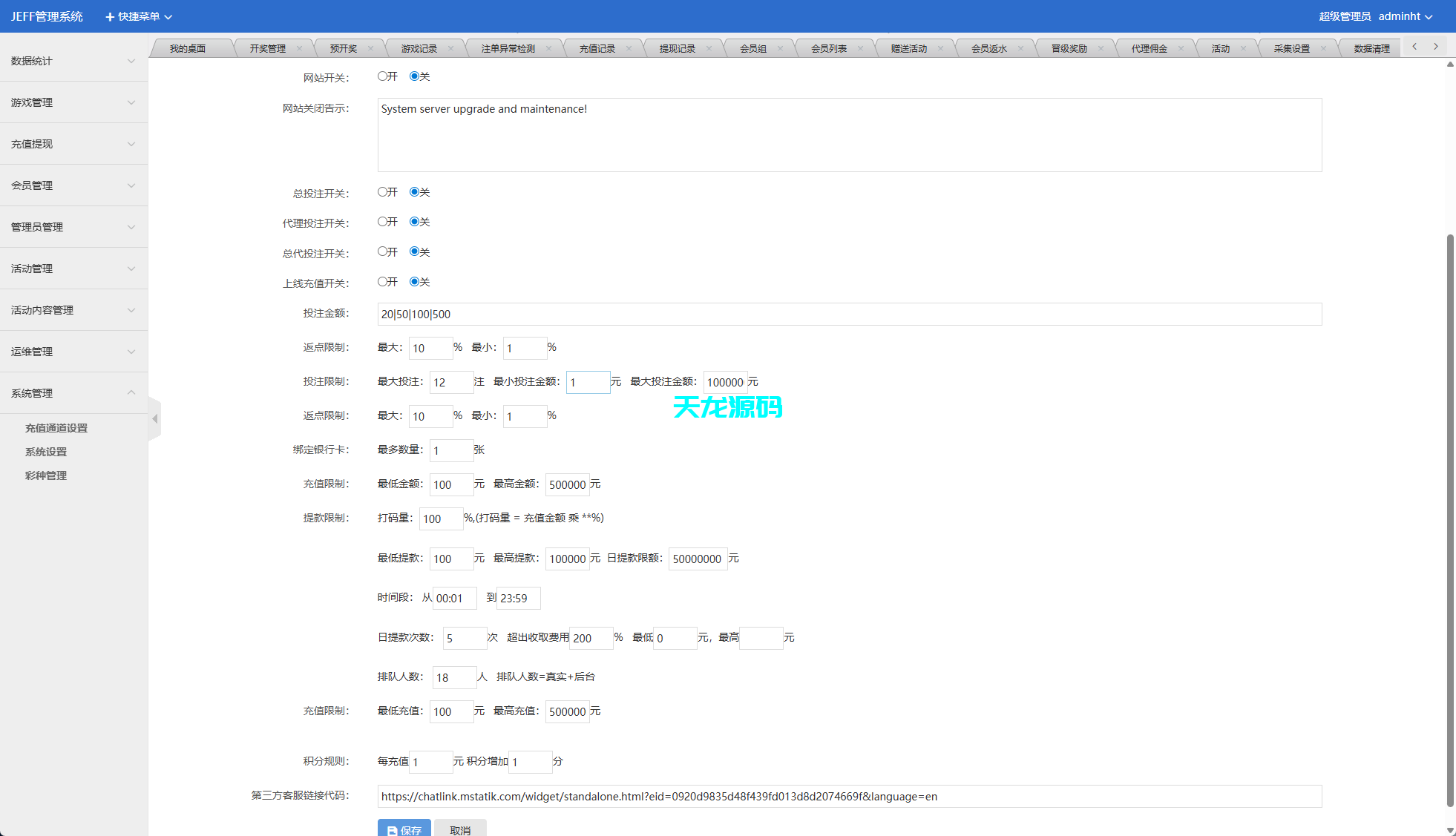Switch to the 会员列表 tab

click(x=830, y=47)
